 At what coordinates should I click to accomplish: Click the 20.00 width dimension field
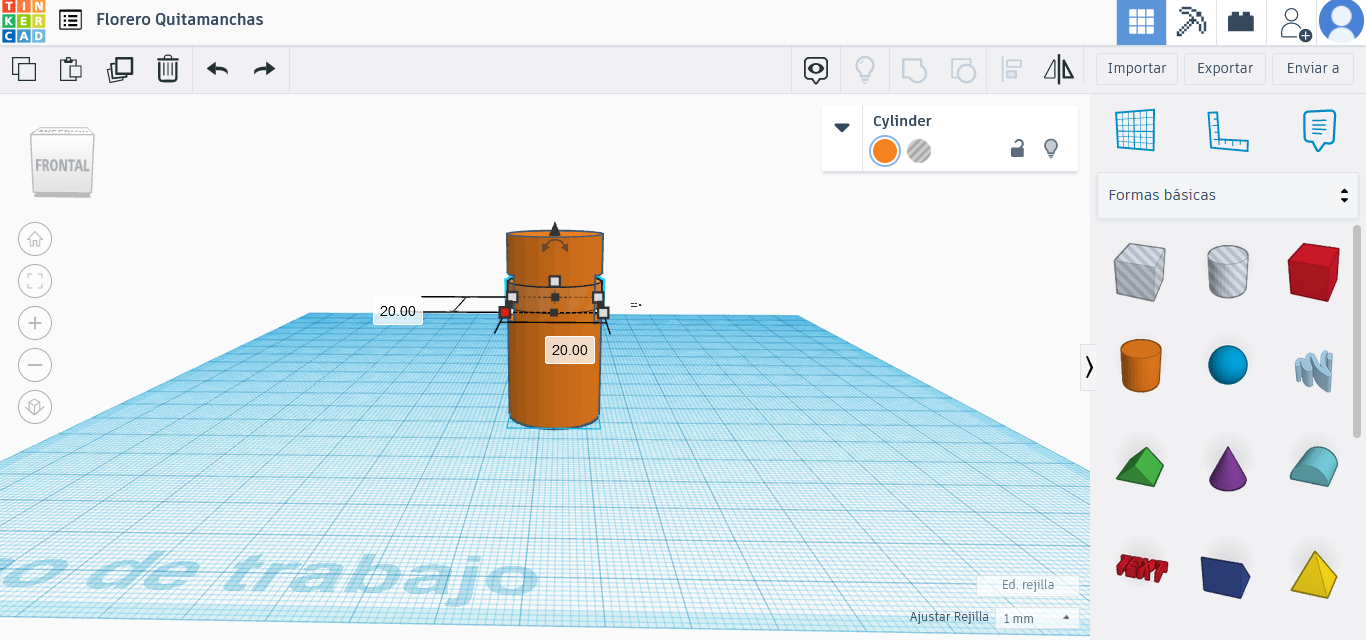[x=398, y=311]
